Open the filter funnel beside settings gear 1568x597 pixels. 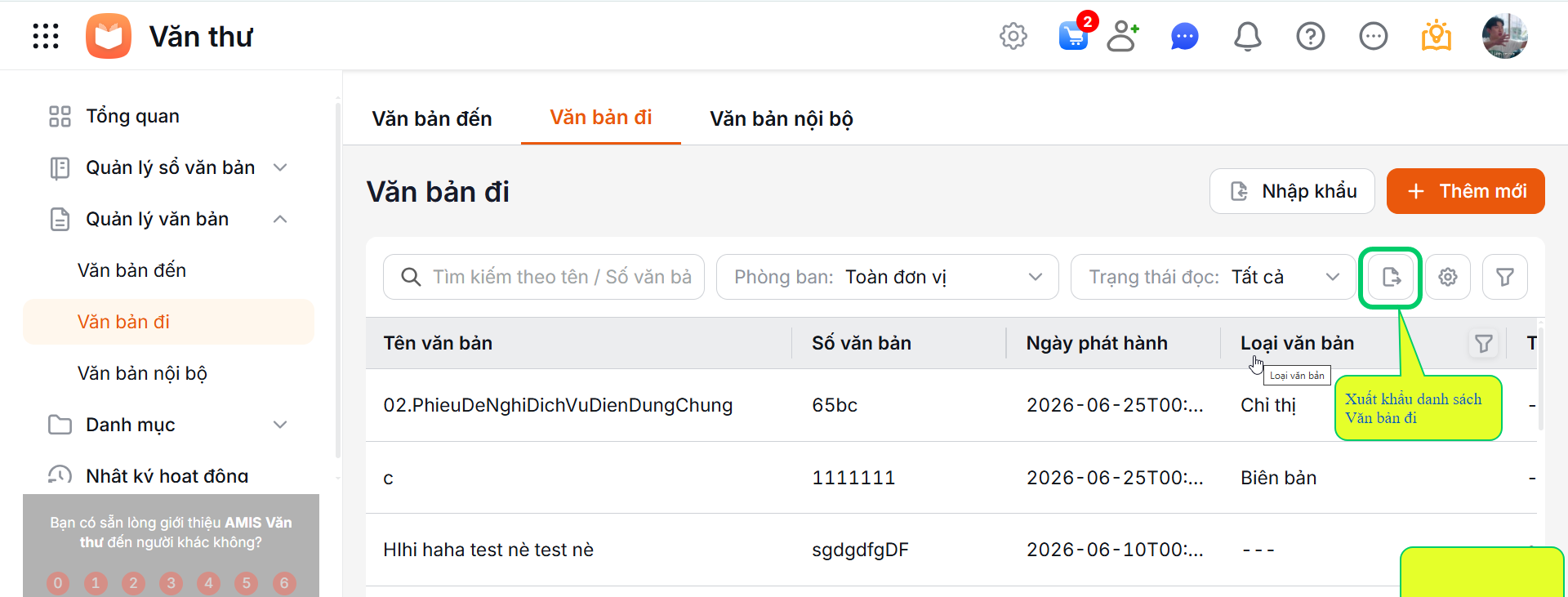click(x=1505, y=277)
